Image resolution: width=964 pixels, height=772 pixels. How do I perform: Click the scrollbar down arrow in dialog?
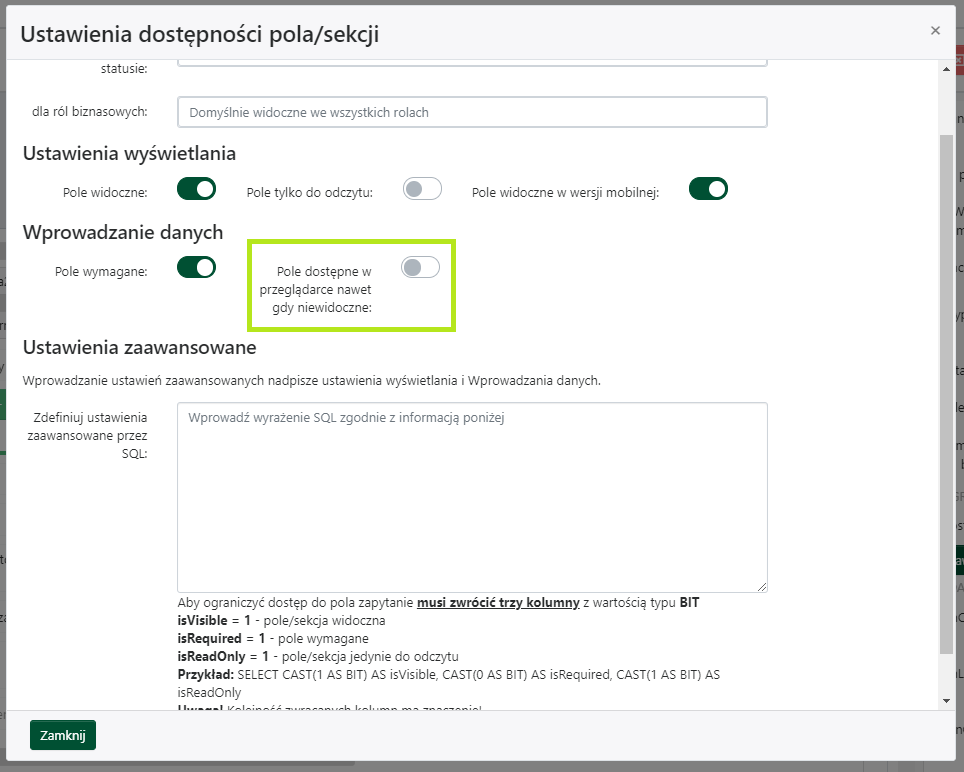coord(946,701)
